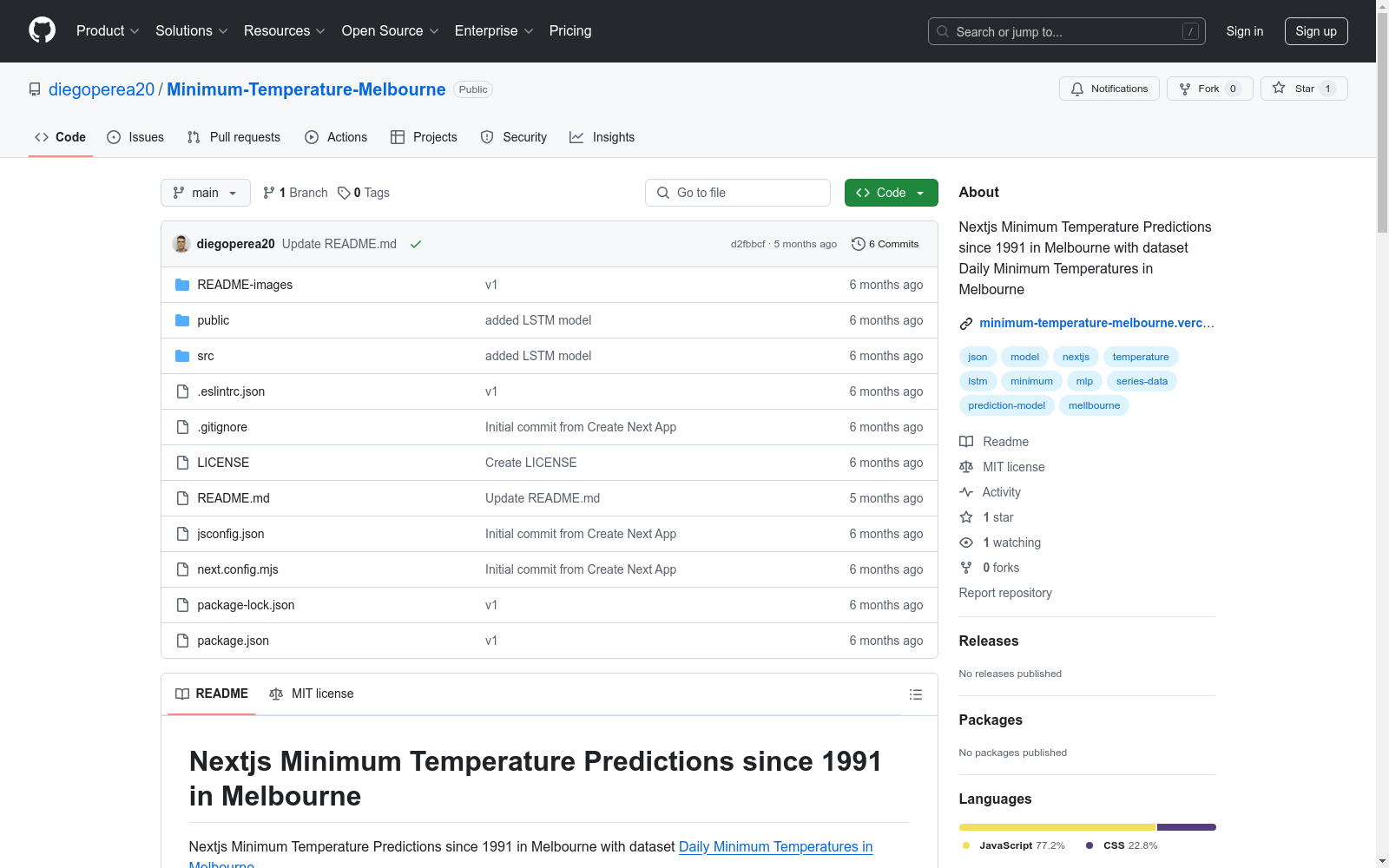Click the history clock icon beside 6 Commits
The image size is (1389, 868).
pyautogui.click(x=859, y=244)
